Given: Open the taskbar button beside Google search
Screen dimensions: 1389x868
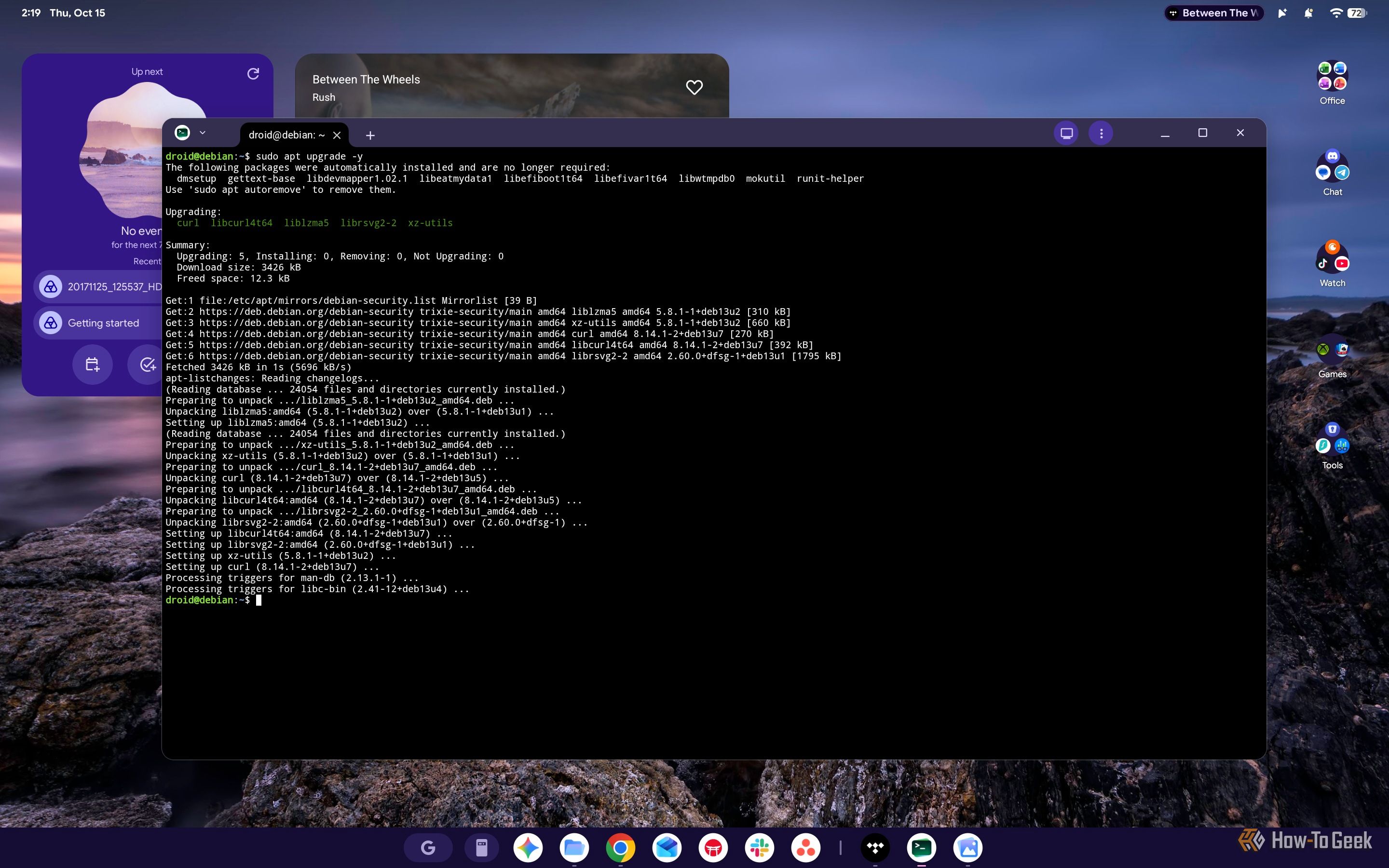Looking at the screenshot, I should click(481, 848).
